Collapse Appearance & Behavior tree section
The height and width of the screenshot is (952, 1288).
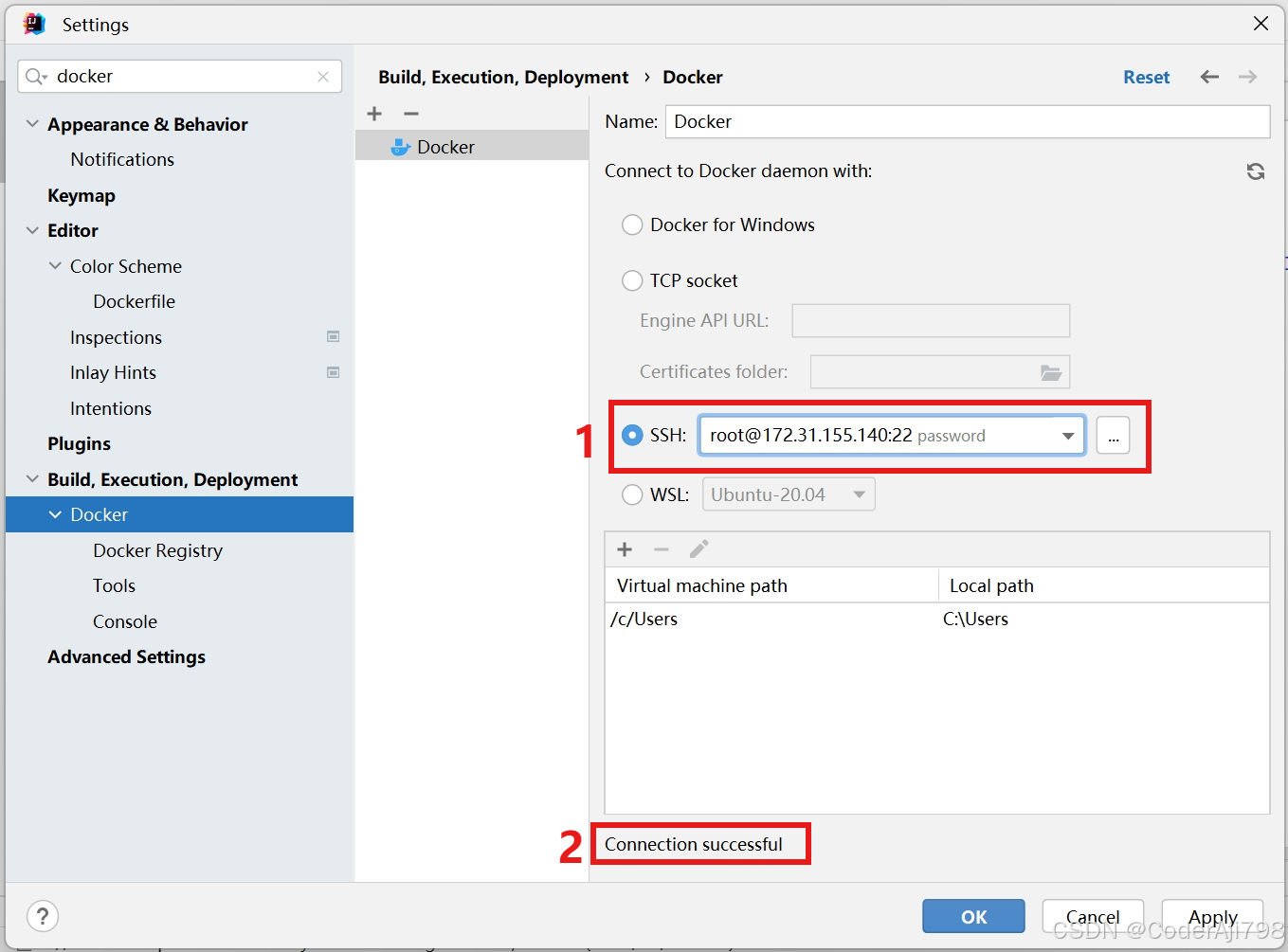click(x=32, y=124)
